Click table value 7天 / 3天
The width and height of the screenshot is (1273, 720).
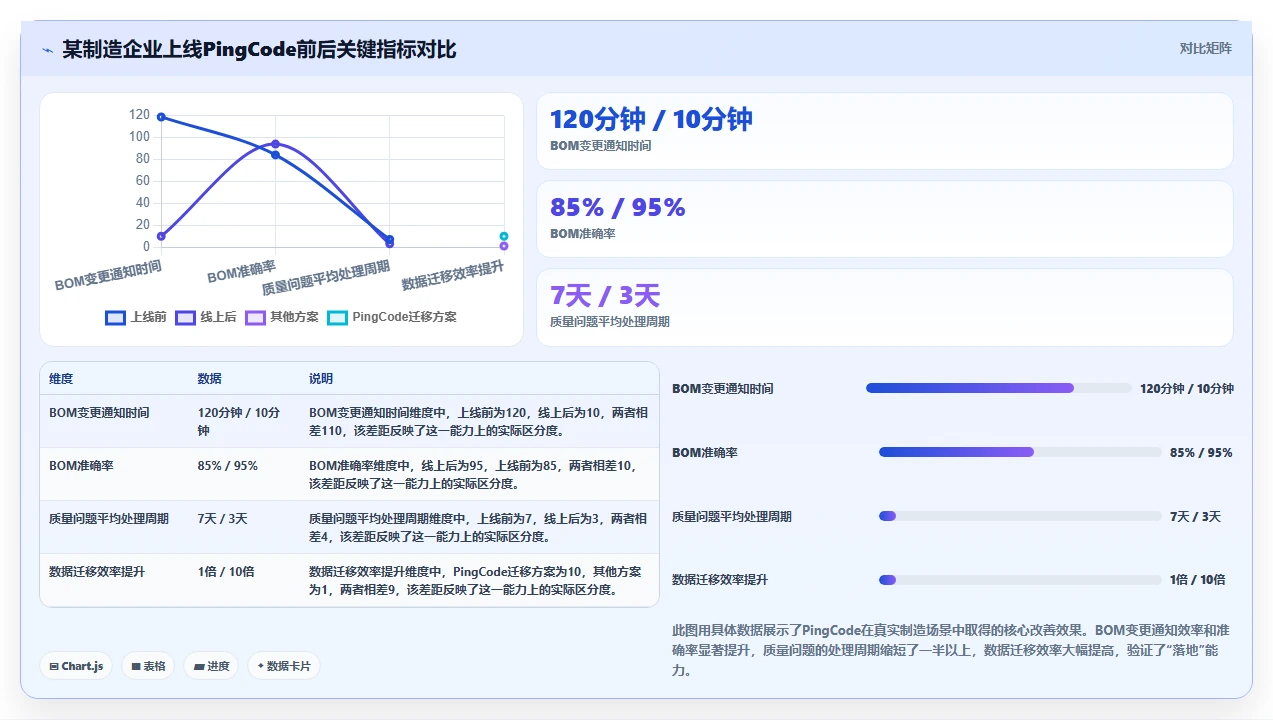tap(223, 518)
